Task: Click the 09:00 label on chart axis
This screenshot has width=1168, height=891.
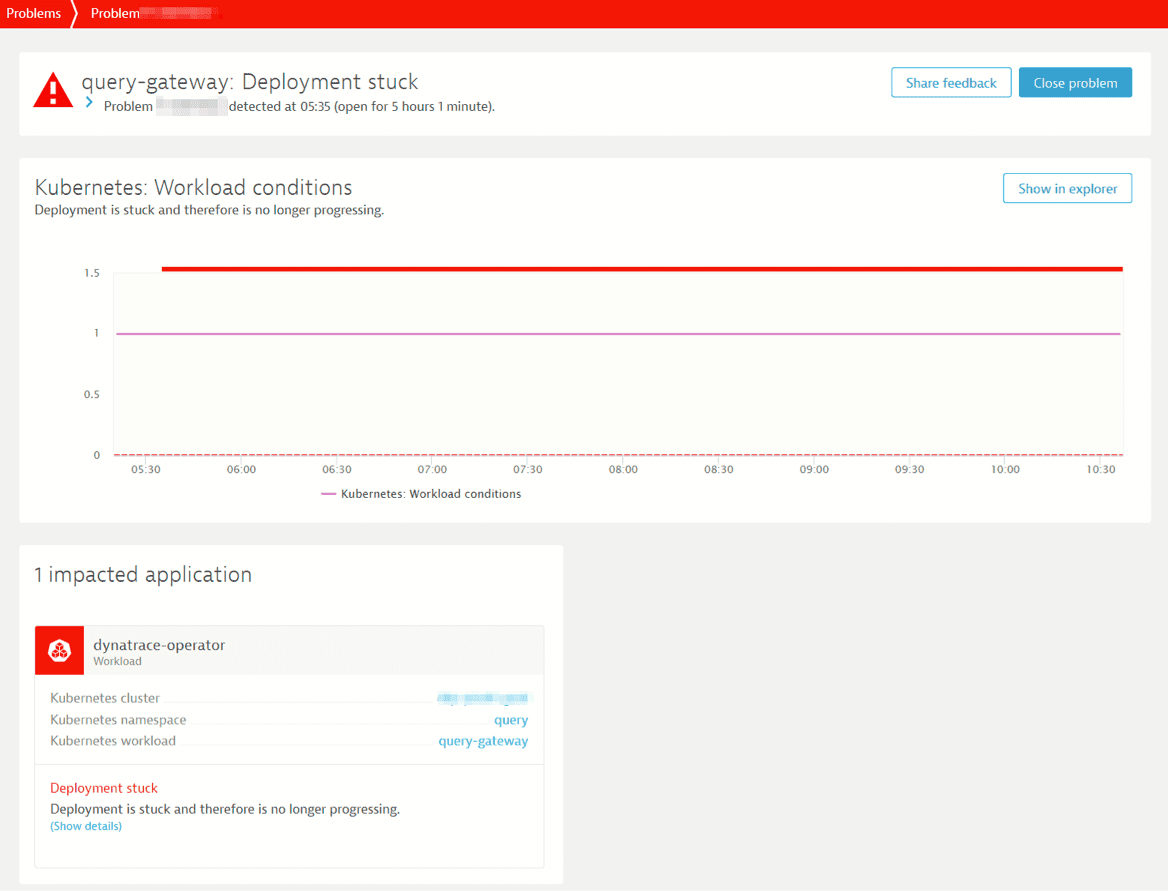Action: pos(814,469)
